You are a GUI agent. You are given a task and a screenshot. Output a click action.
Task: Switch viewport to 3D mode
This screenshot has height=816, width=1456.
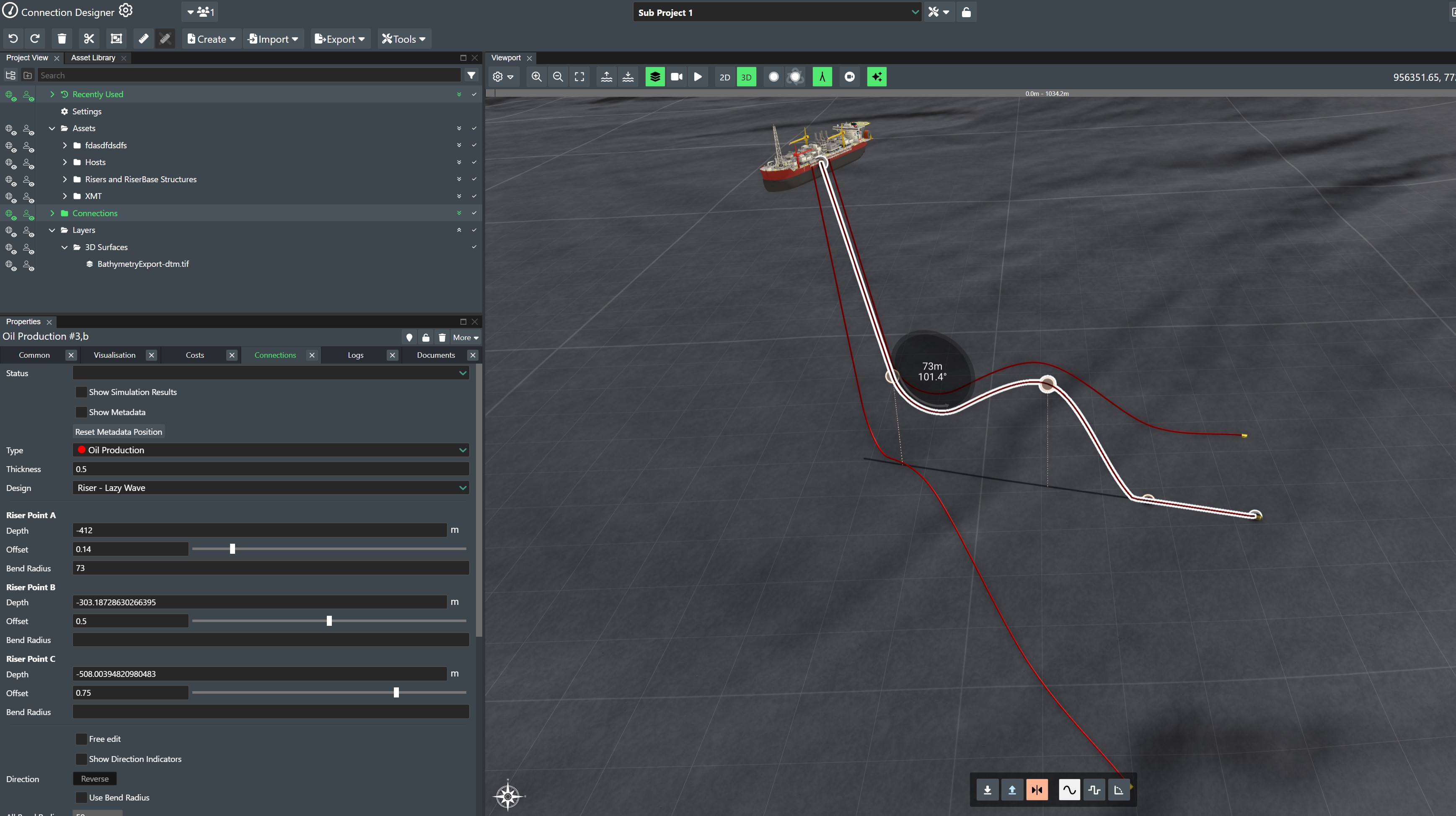(747, 77)
